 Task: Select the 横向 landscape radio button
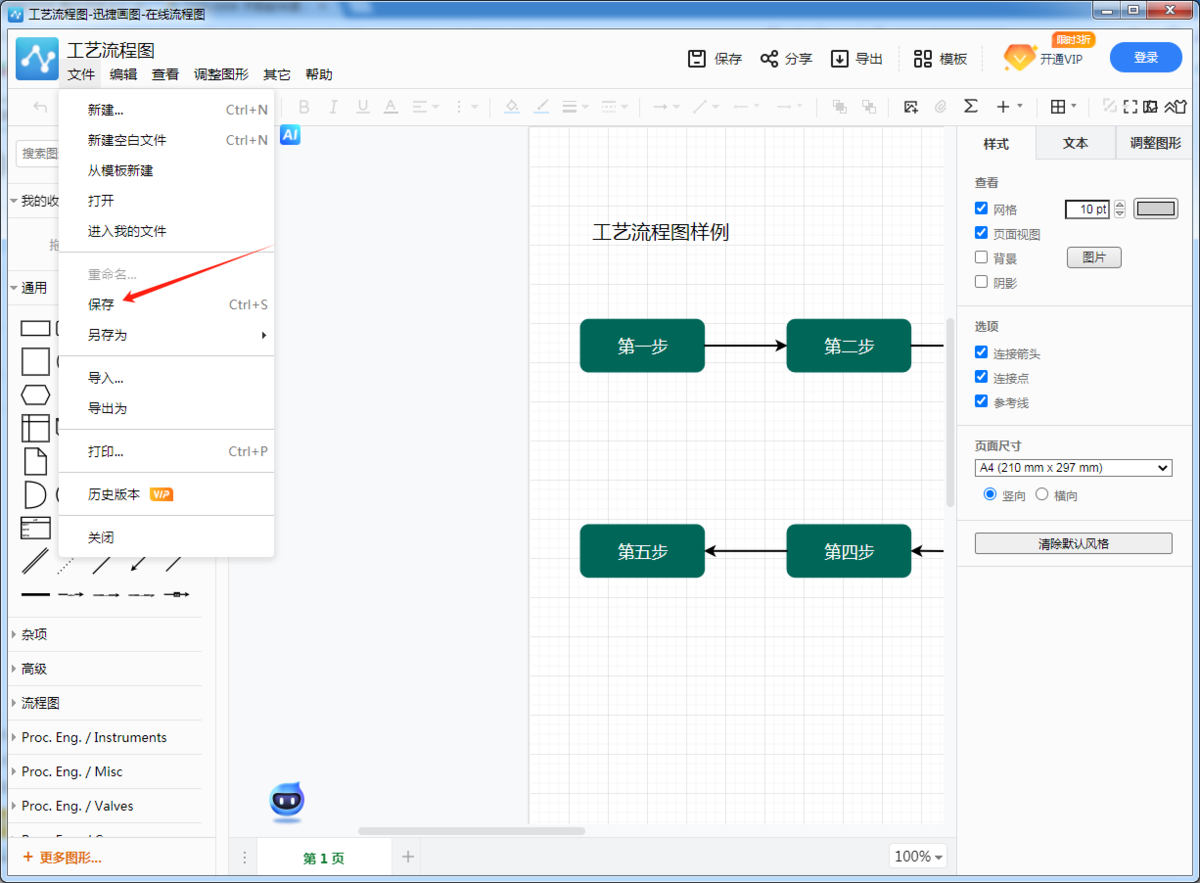[x=1042, y=494]
